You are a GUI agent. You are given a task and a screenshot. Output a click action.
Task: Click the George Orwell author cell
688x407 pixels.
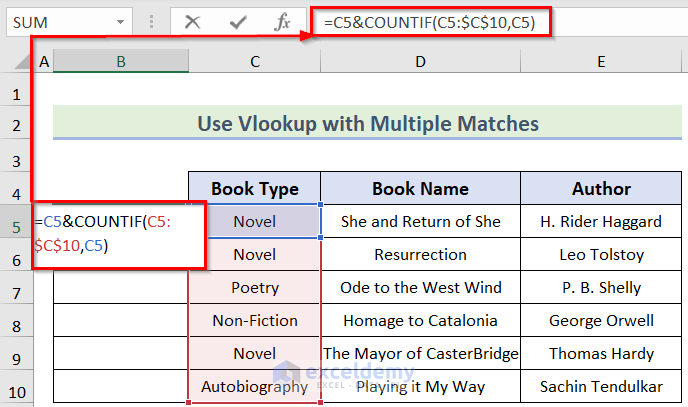(x=600, y=321)
